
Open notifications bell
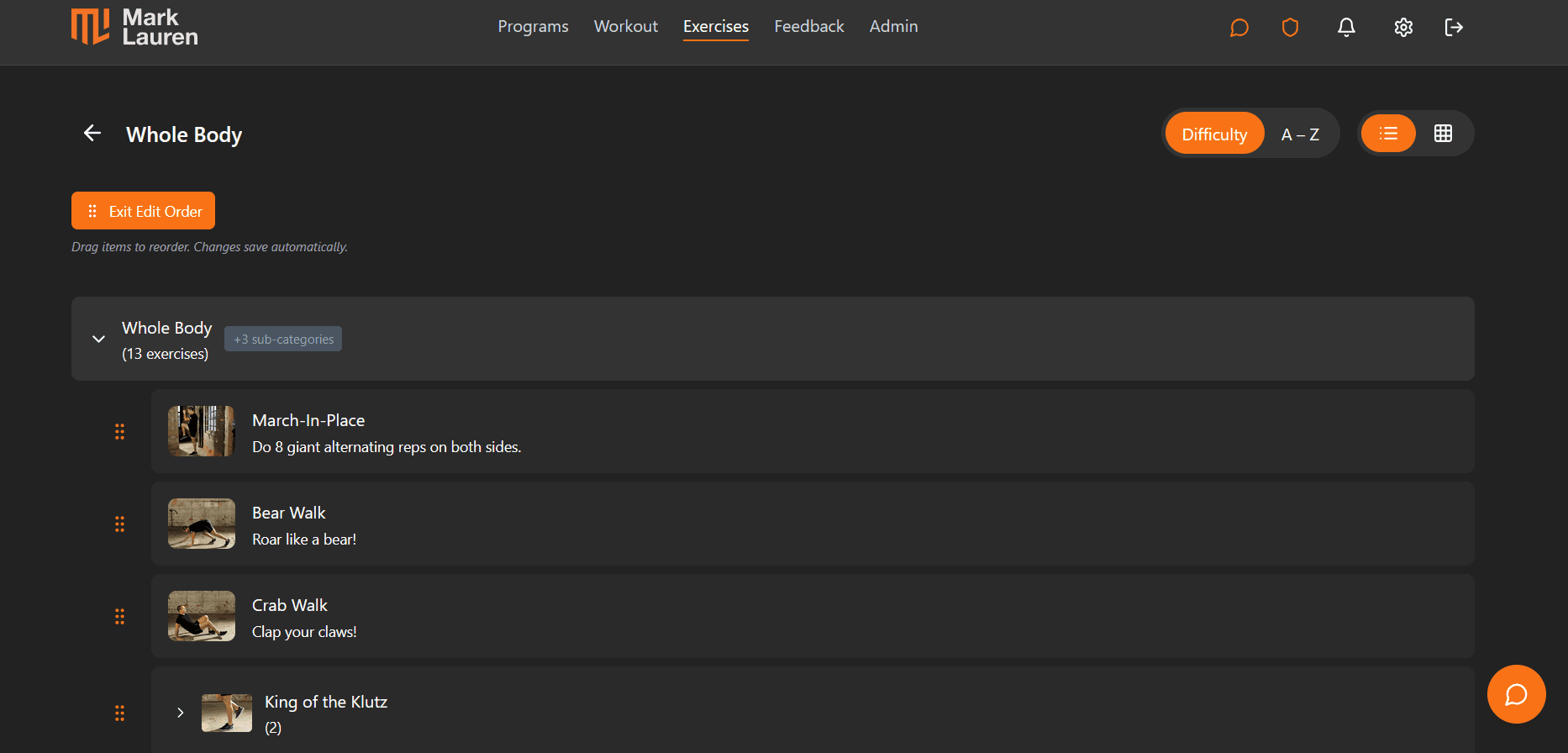pyautogui.click(x=1346, y=28)
